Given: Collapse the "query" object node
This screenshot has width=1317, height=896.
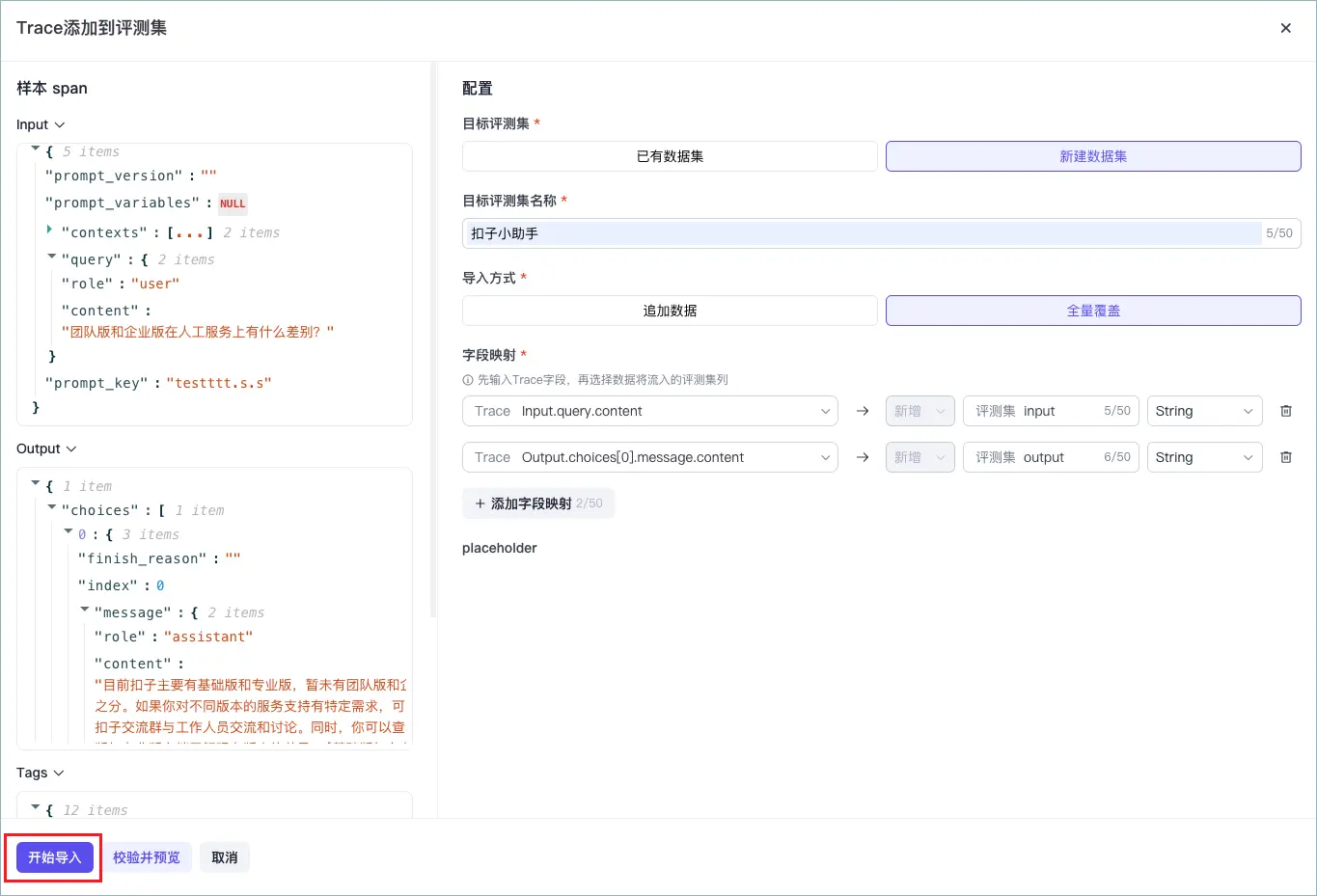Looking at the screenshot, I should pyautogui.click(x=52, y=257).
